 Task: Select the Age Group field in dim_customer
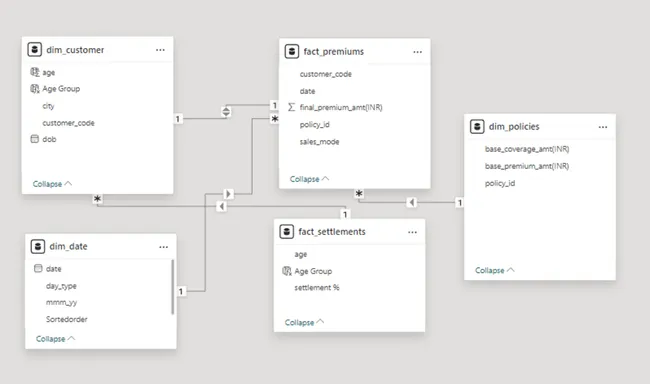[61, 89]
